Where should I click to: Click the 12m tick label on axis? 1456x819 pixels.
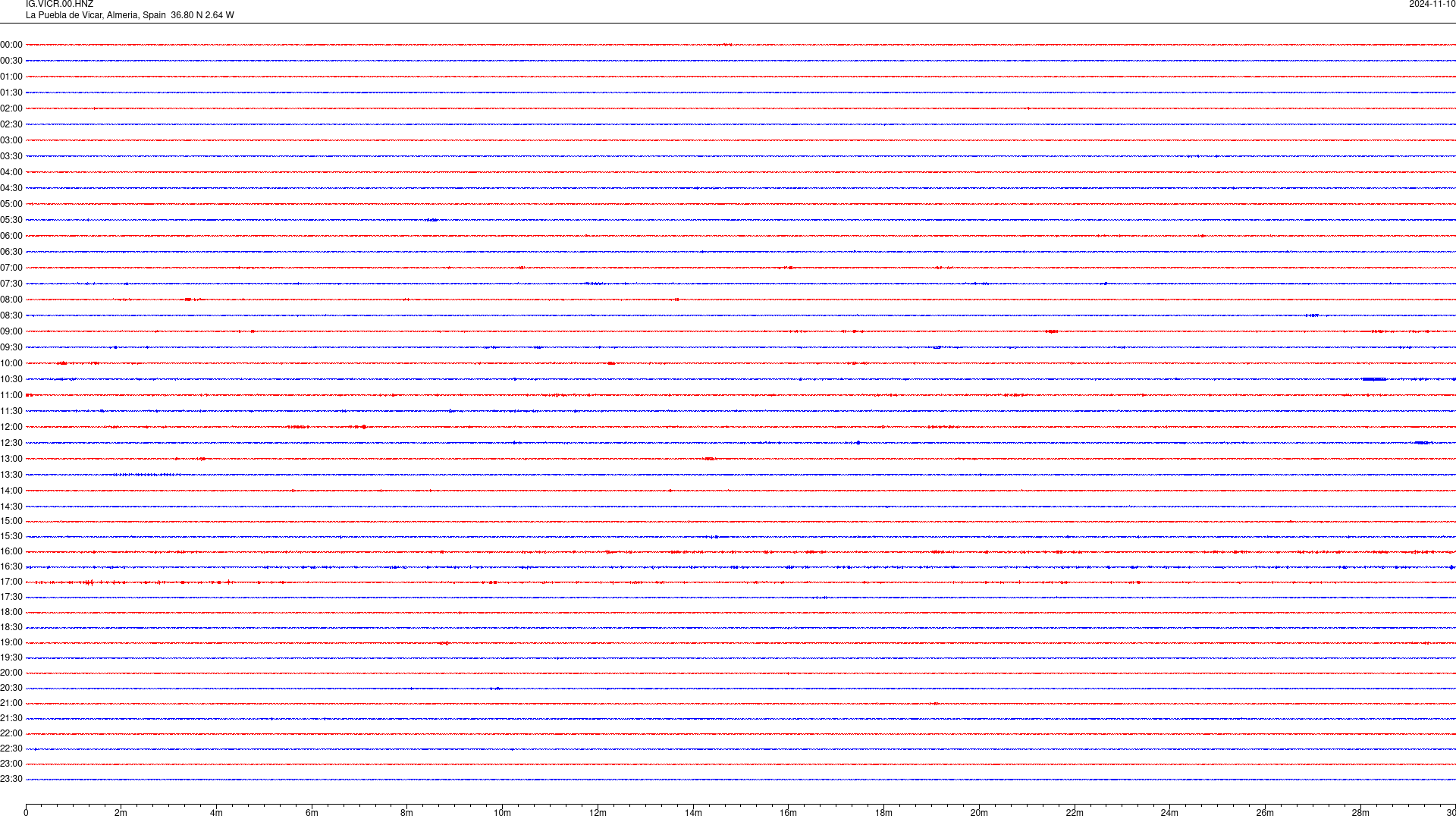598,813
